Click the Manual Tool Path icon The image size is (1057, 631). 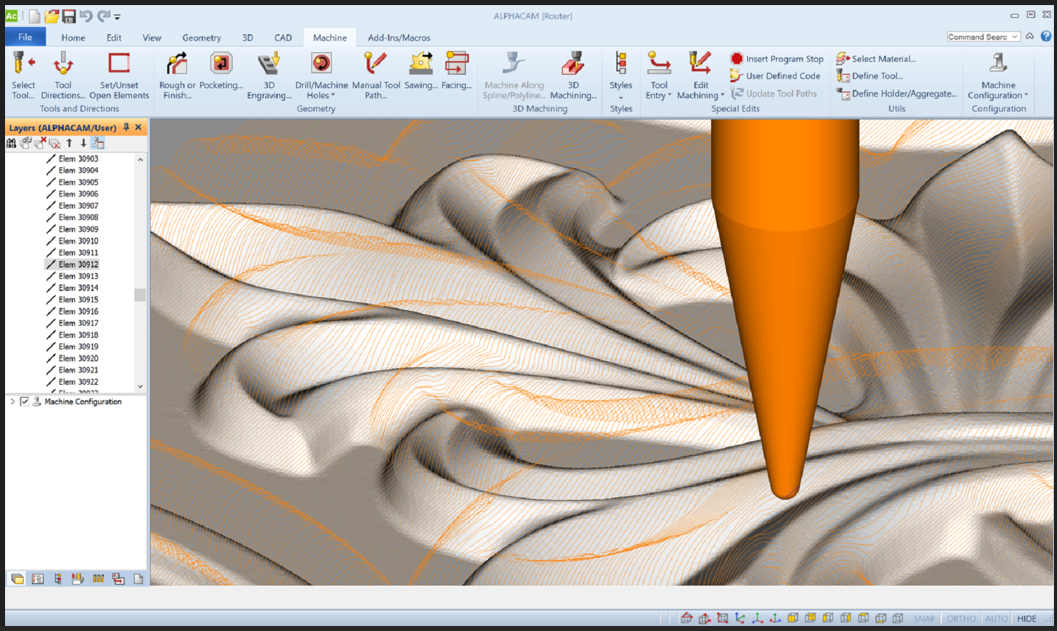pyautogui.click(x=375, y=66)
